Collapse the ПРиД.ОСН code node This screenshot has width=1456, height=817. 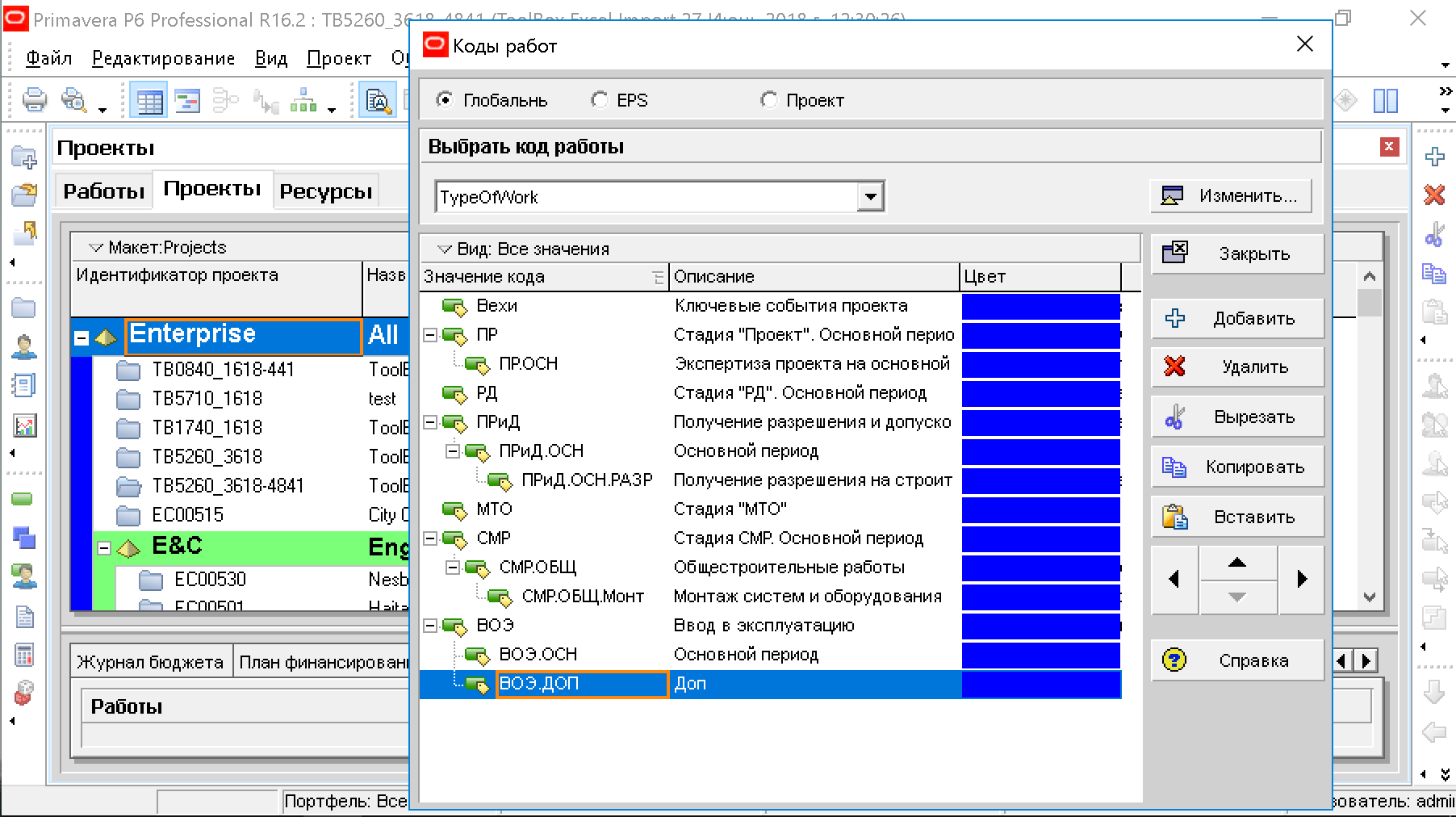click(453, 451)
